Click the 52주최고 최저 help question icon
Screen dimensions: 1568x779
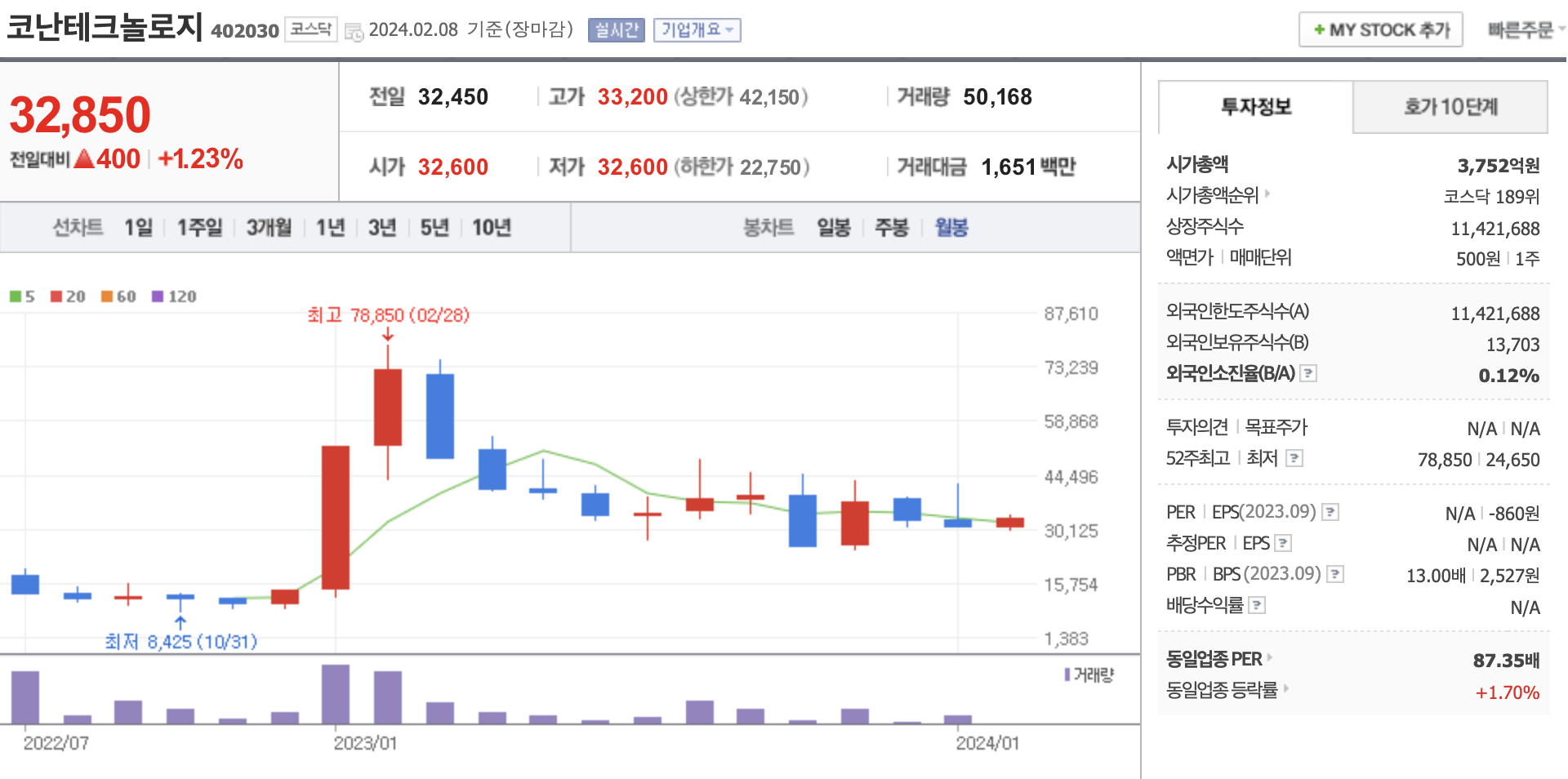pyautogui.click(x=1294, y=458)
